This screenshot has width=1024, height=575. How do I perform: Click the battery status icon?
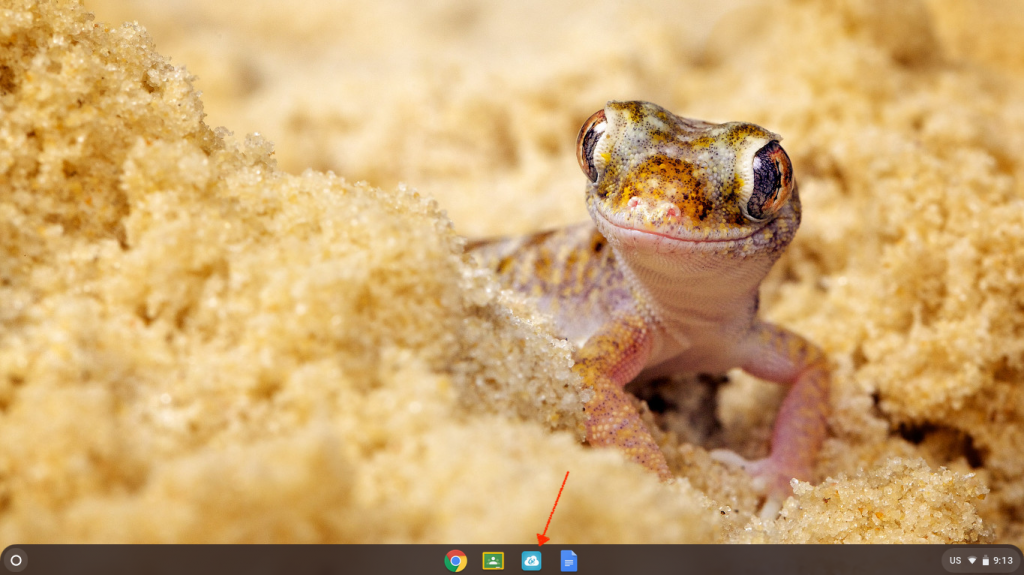[x=985, y=561]
